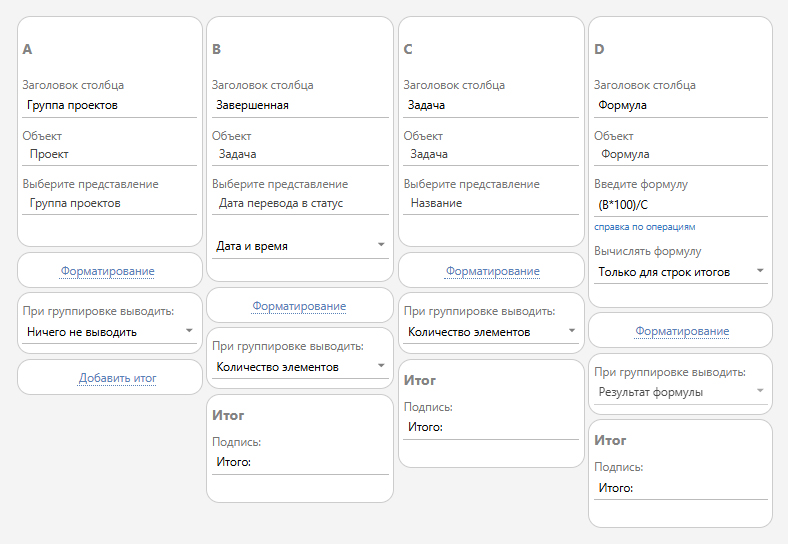Expand the Дата и время format dropdown

(x=300, y=246)
